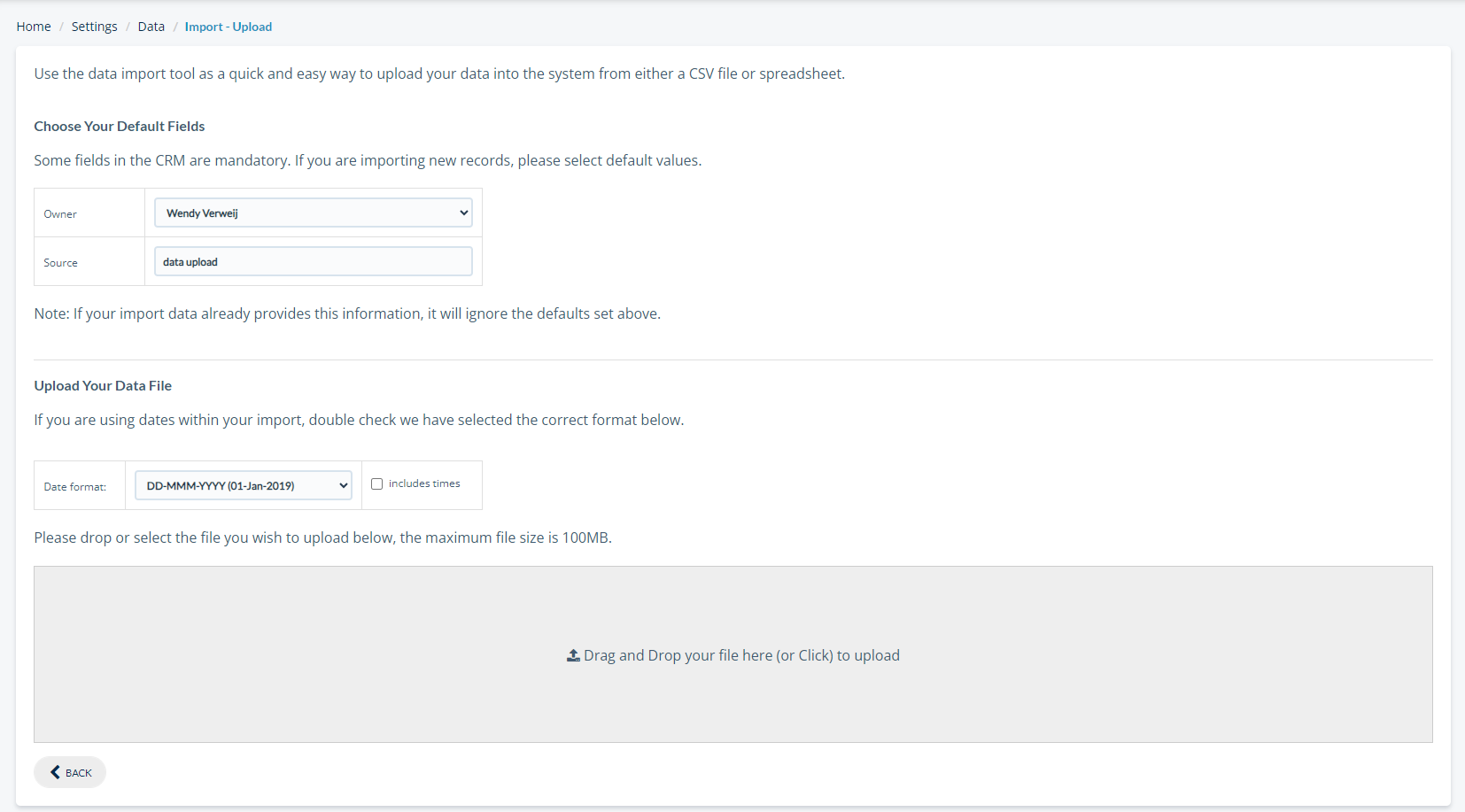Go to Home breadcrumb link
1465x812 pixels.
[x=34, y=27]
